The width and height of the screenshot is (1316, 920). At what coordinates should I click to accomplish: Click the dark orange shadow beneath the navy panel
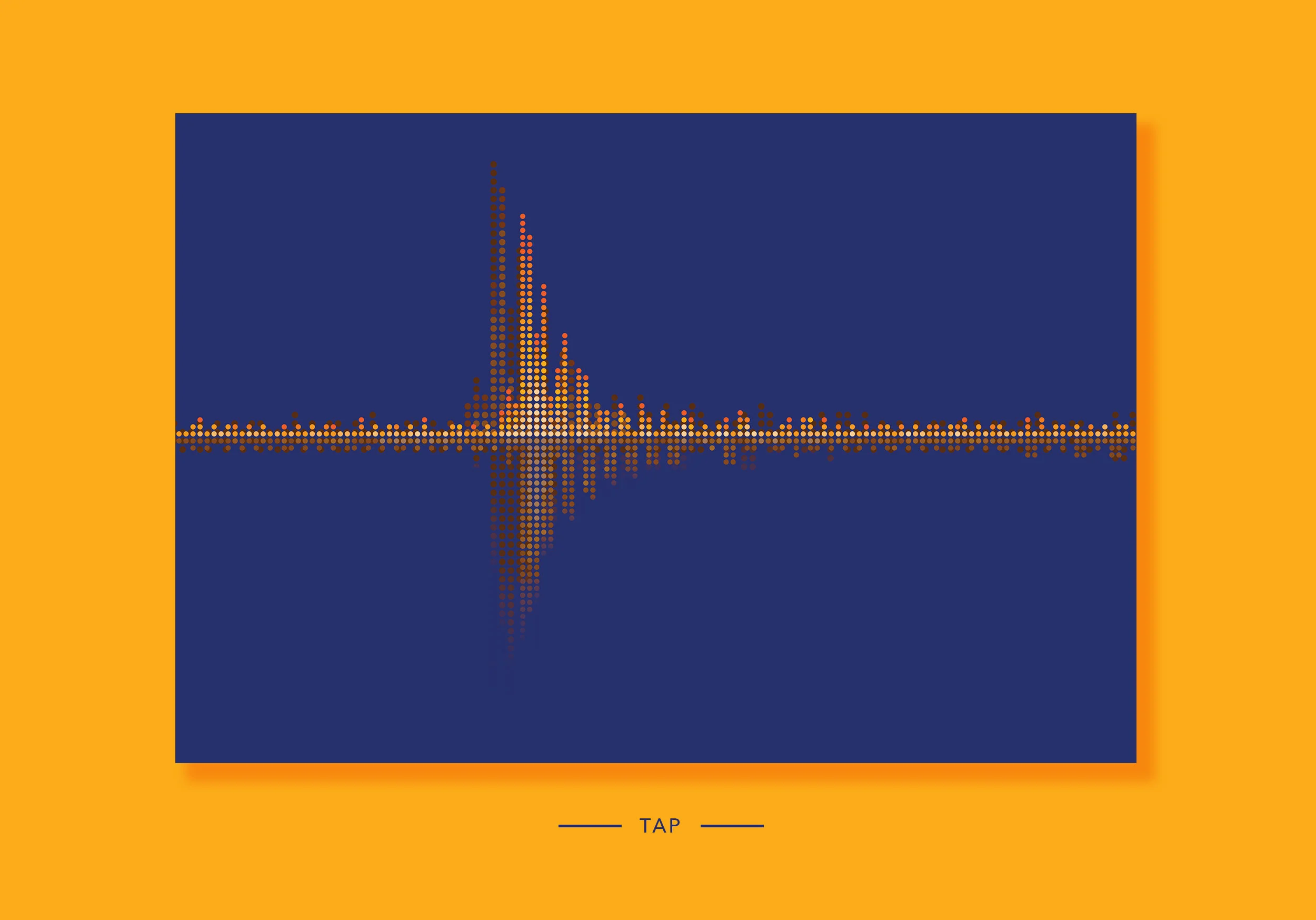click(658, 770)
